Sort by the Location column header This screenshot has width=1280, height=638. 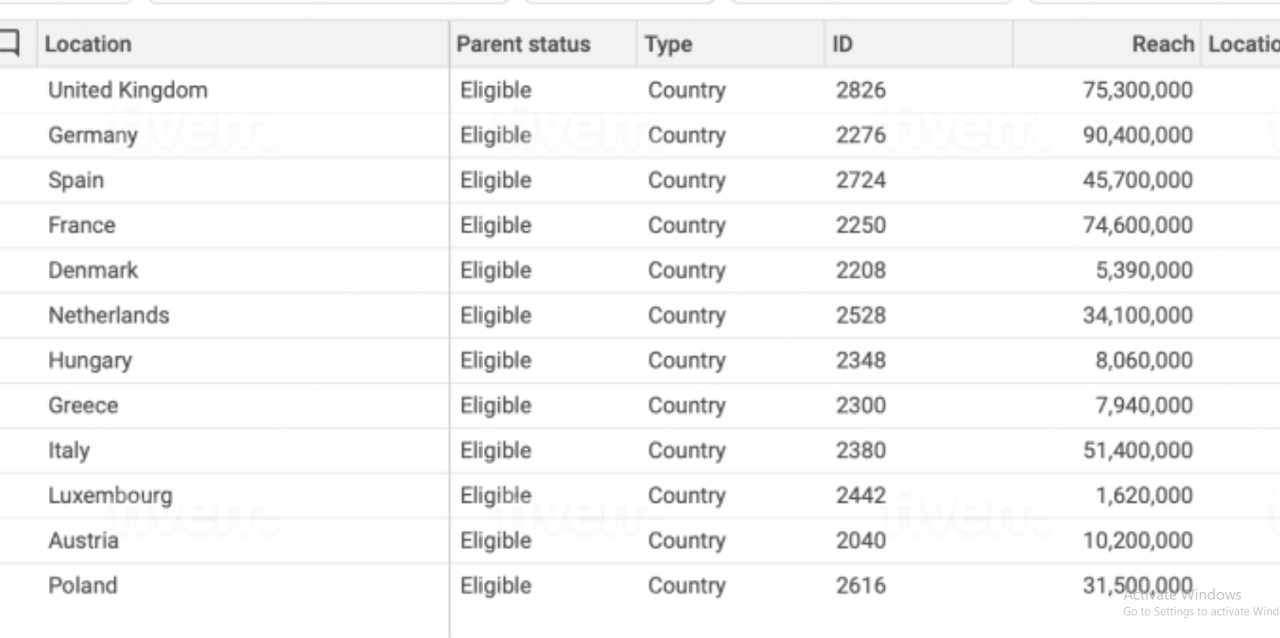click(x=88, y=44)
